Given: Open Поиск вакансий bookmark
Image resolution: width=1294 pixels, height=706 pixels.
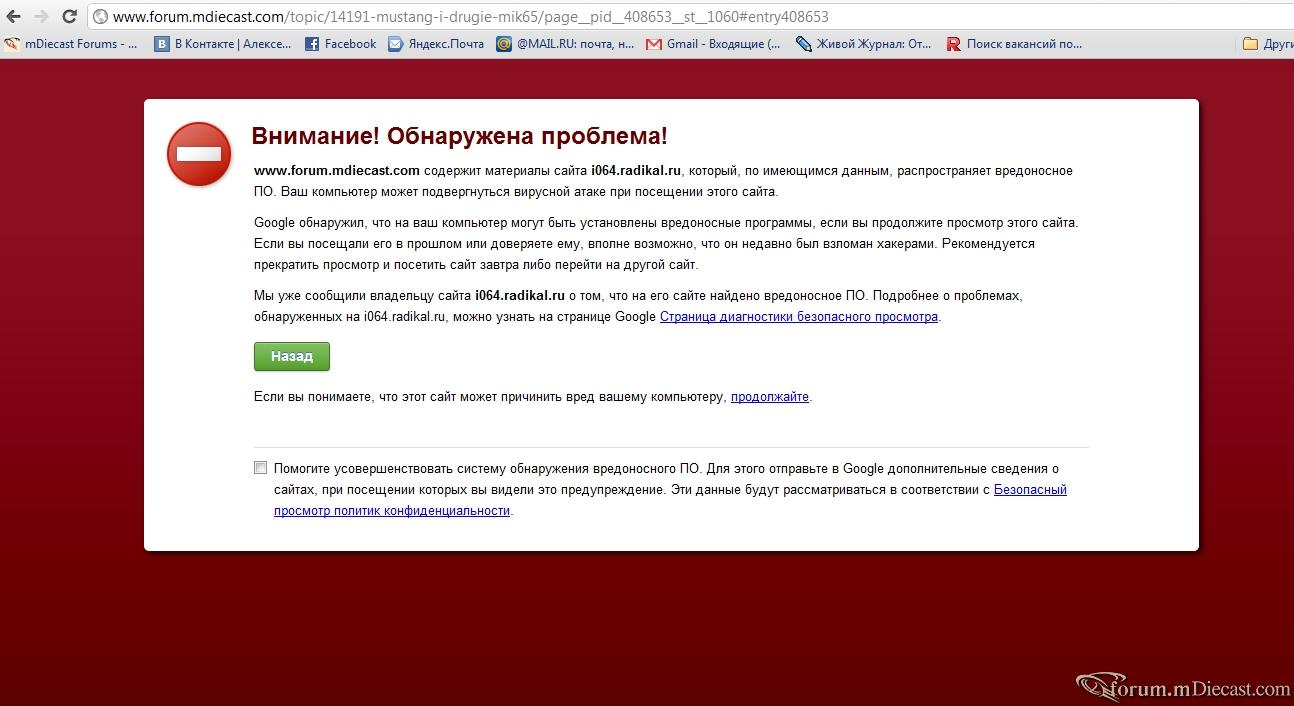Looking at the screenshot, I should point(1014,44).
